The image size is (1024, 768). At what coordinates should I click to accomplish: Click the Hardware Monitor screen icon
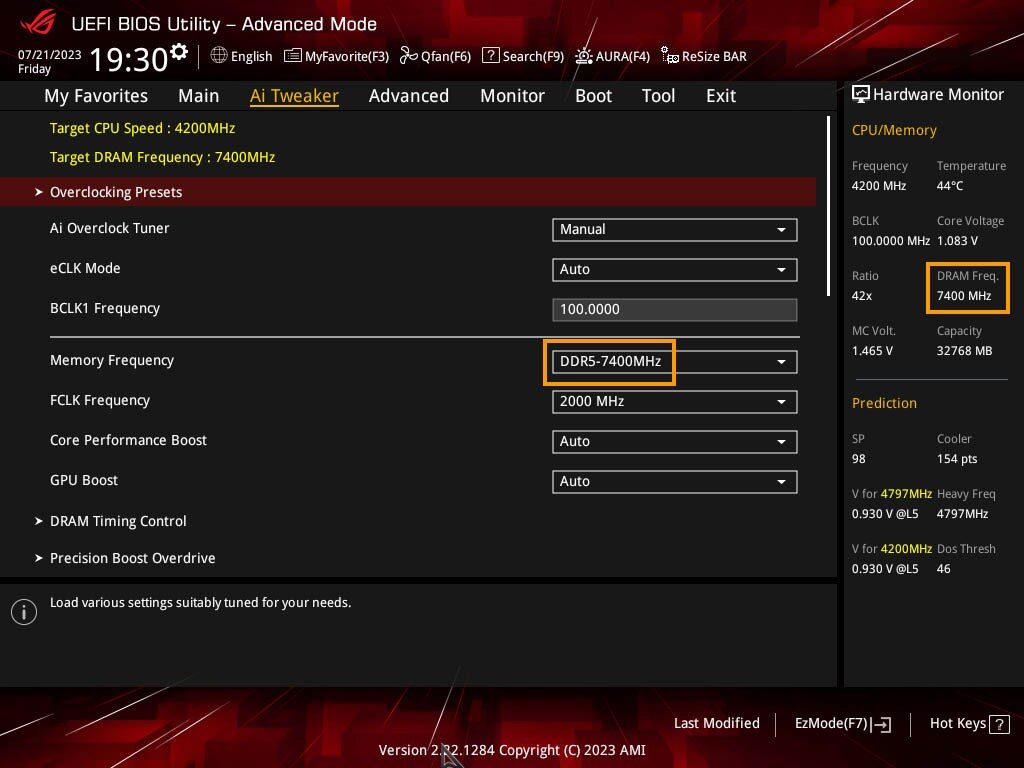tap(861, 94)
